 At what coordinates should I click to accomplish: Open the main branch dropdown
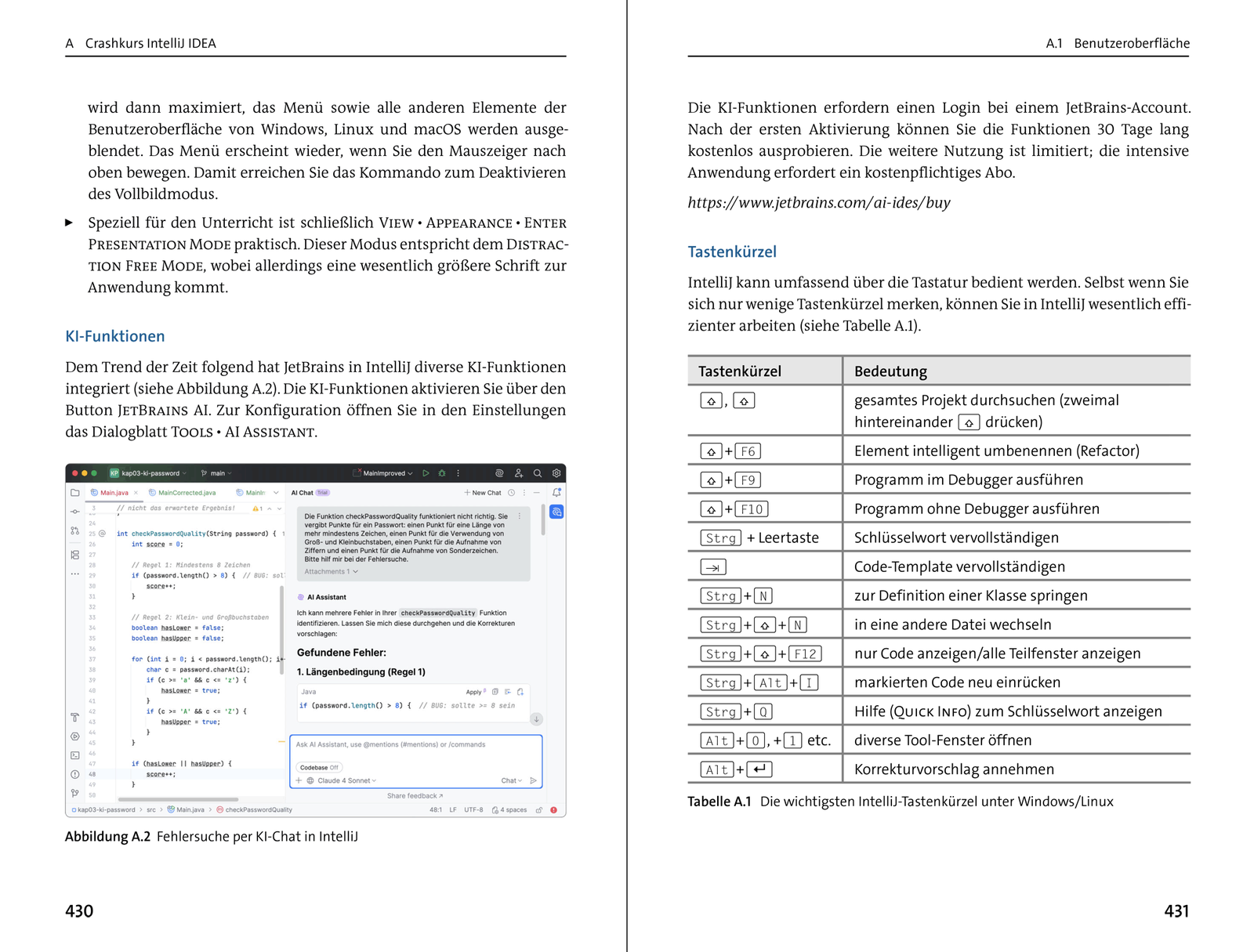[x=217, y=473]
